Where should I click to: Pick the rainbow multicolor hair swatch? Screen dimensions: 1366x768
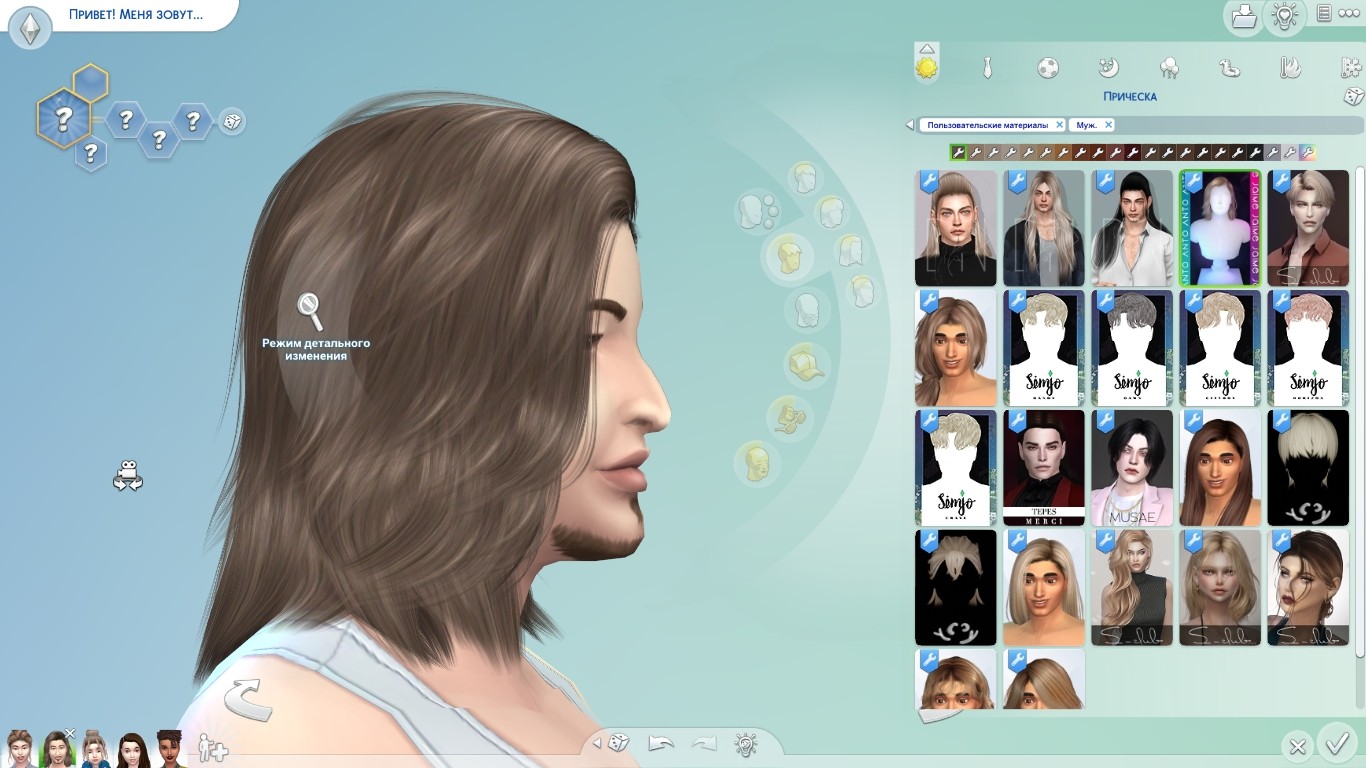[x=1307, y=153]
